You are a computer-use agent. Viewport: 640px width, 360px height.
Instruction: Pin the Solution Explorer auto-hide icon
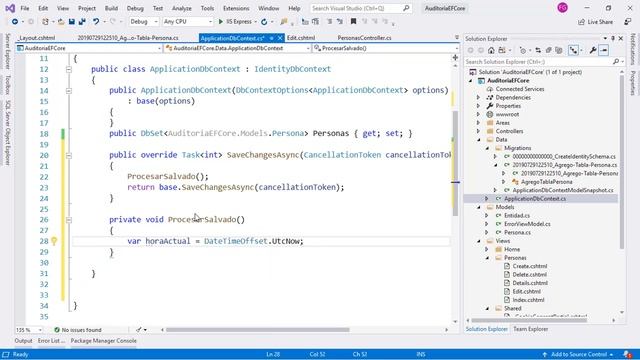pos(613,38)
